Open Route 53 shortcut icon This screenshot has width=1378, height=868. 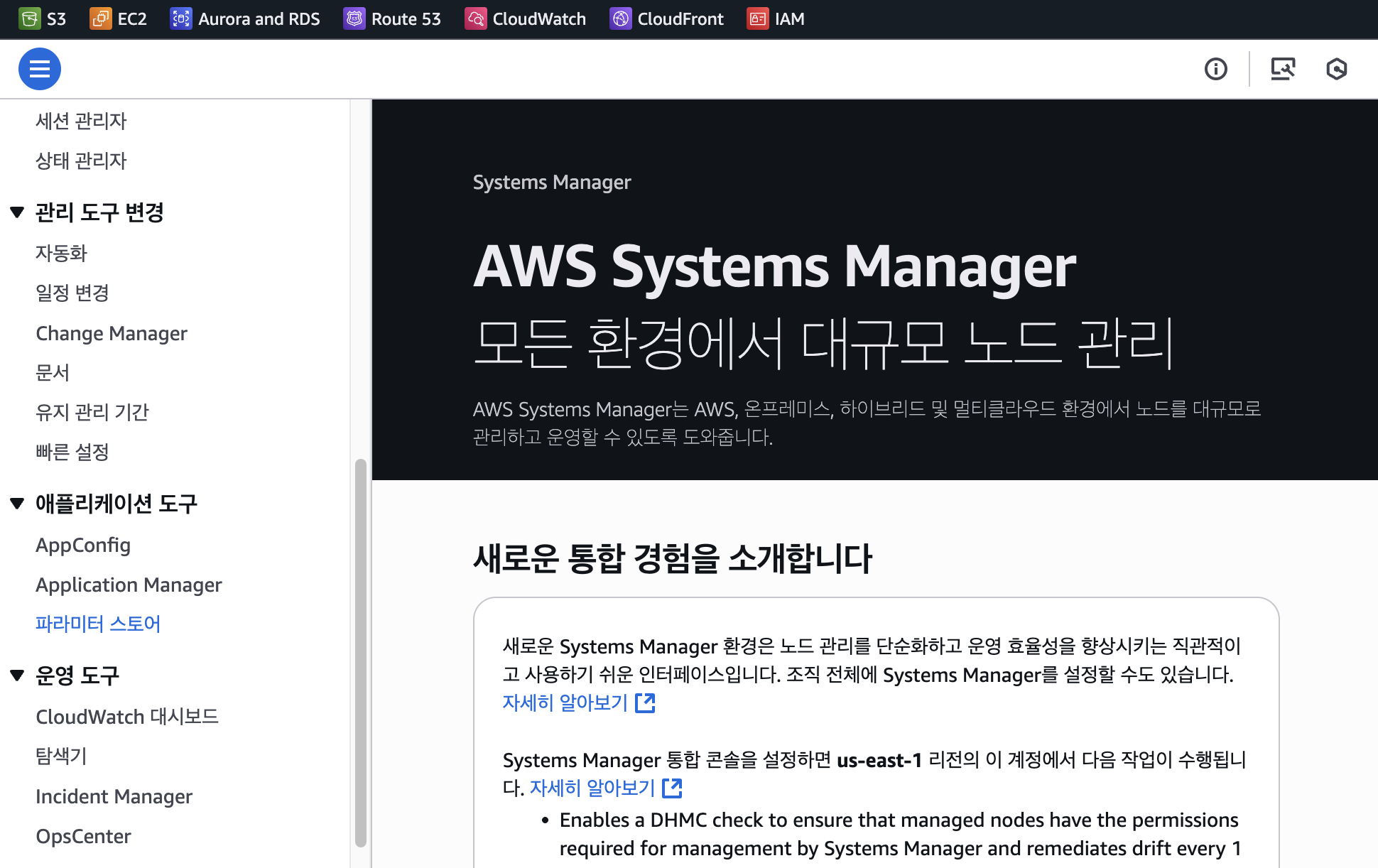pos(354,18)
